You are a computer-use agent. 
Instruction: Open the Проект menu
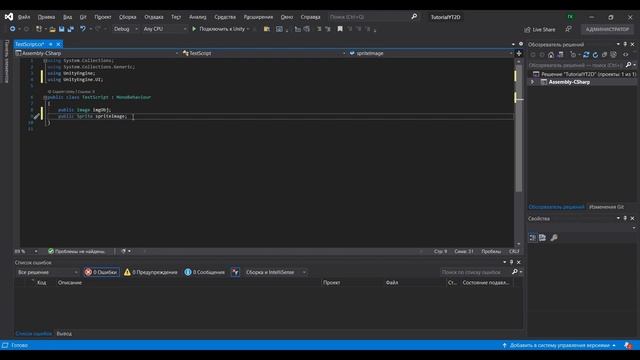point(103,17)
